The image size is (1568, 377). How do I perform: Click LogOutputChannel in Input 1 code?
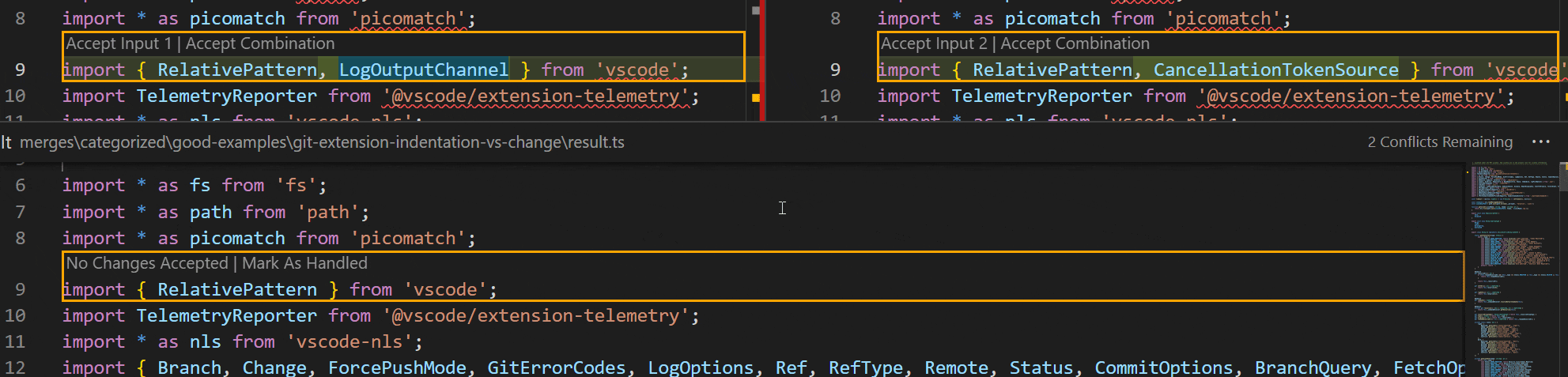[424, 70]
